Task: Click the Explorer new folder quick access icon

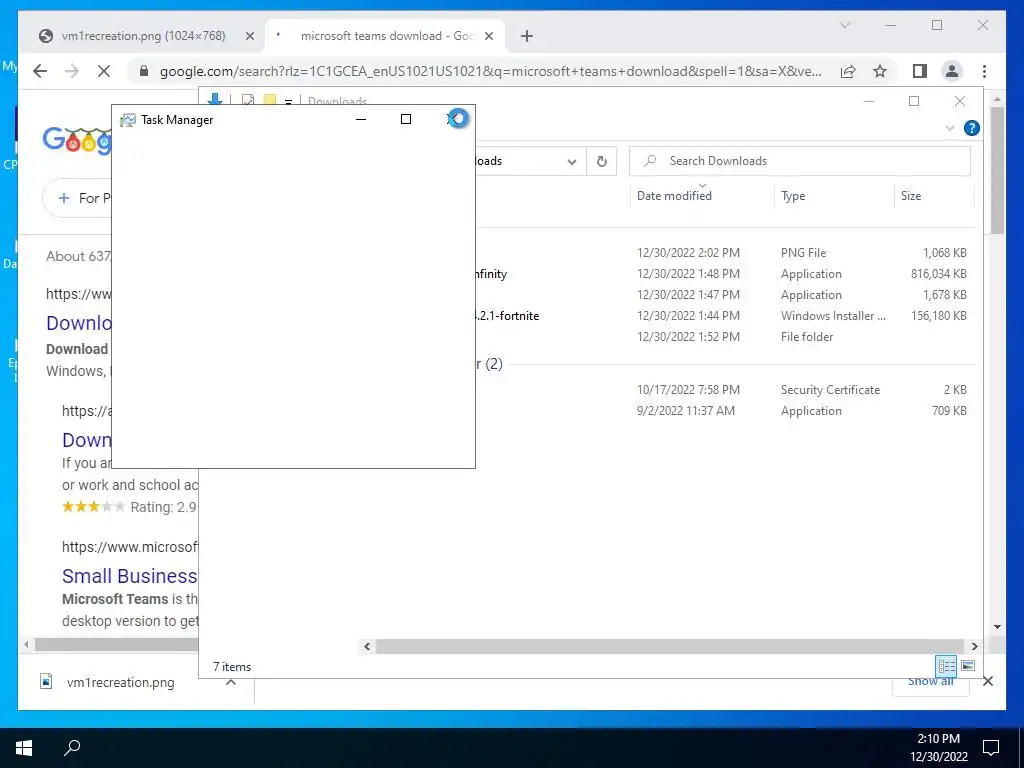Action: point(269,101)
